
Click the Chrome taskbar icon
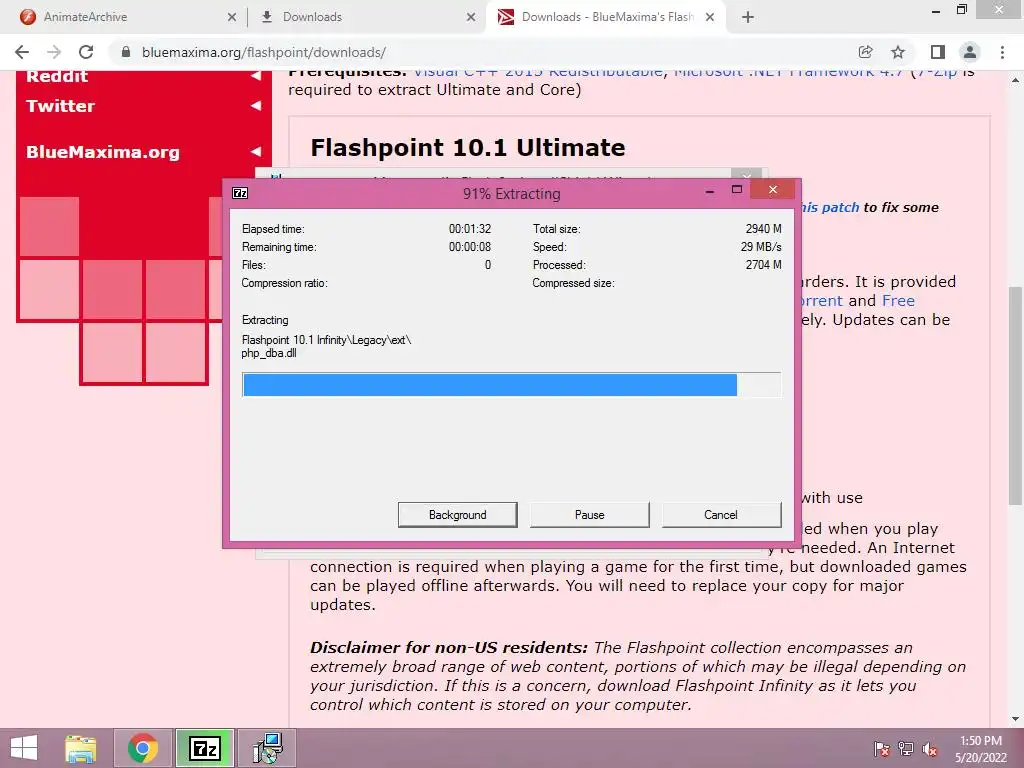[x=143, y=748]
